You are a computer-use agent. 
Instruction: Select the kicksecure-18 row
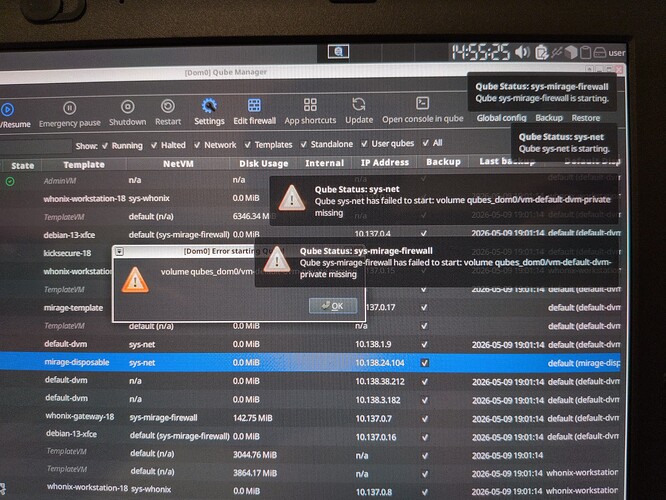point(67,253)
